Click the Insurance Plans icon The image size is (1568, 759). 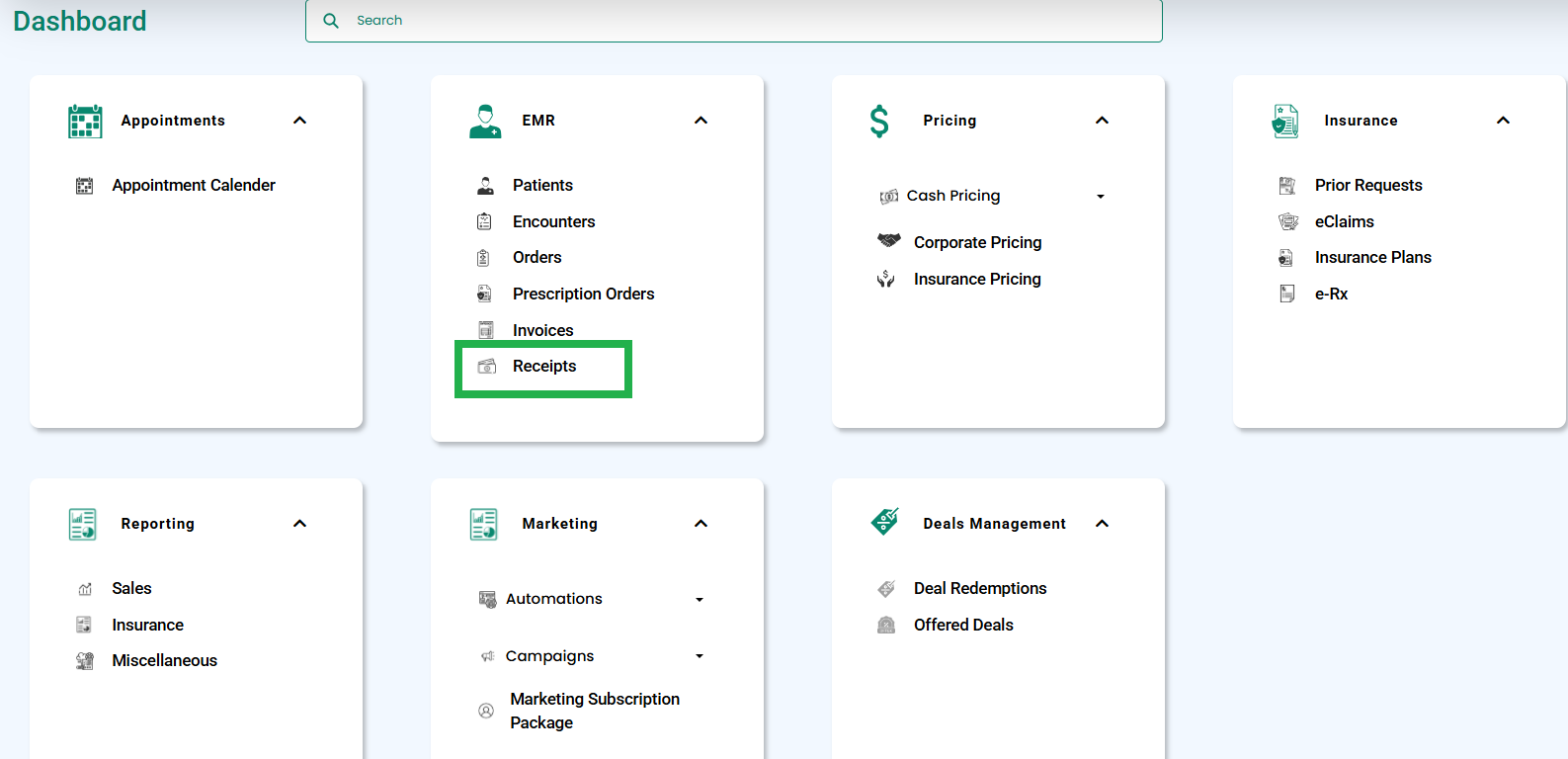pyautogui.click(x=1285, y=258)
